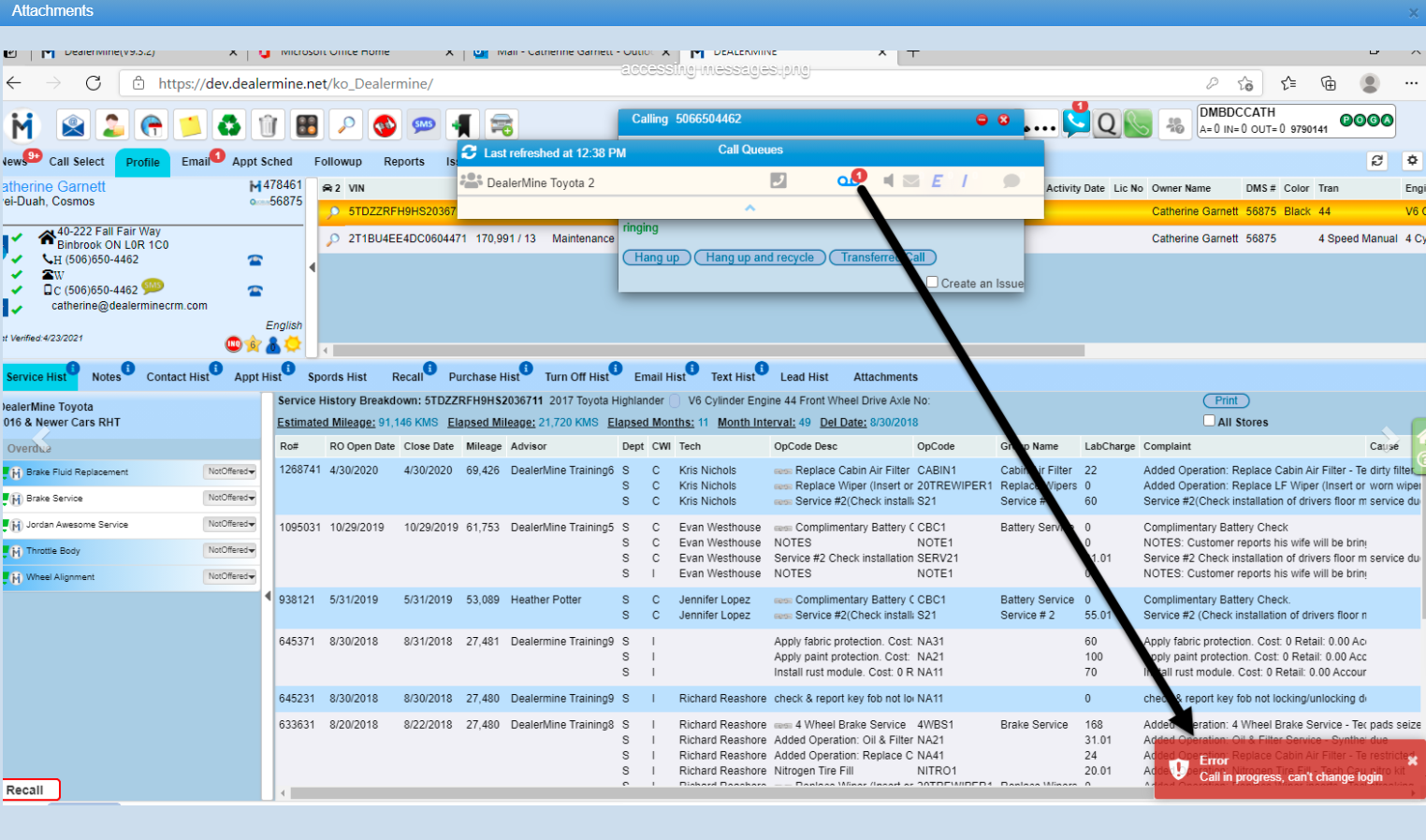Open NotOffered dropdown for Wheel Alignment
The height and width of the screenshot is (840, 1426).
click(231, 576)
